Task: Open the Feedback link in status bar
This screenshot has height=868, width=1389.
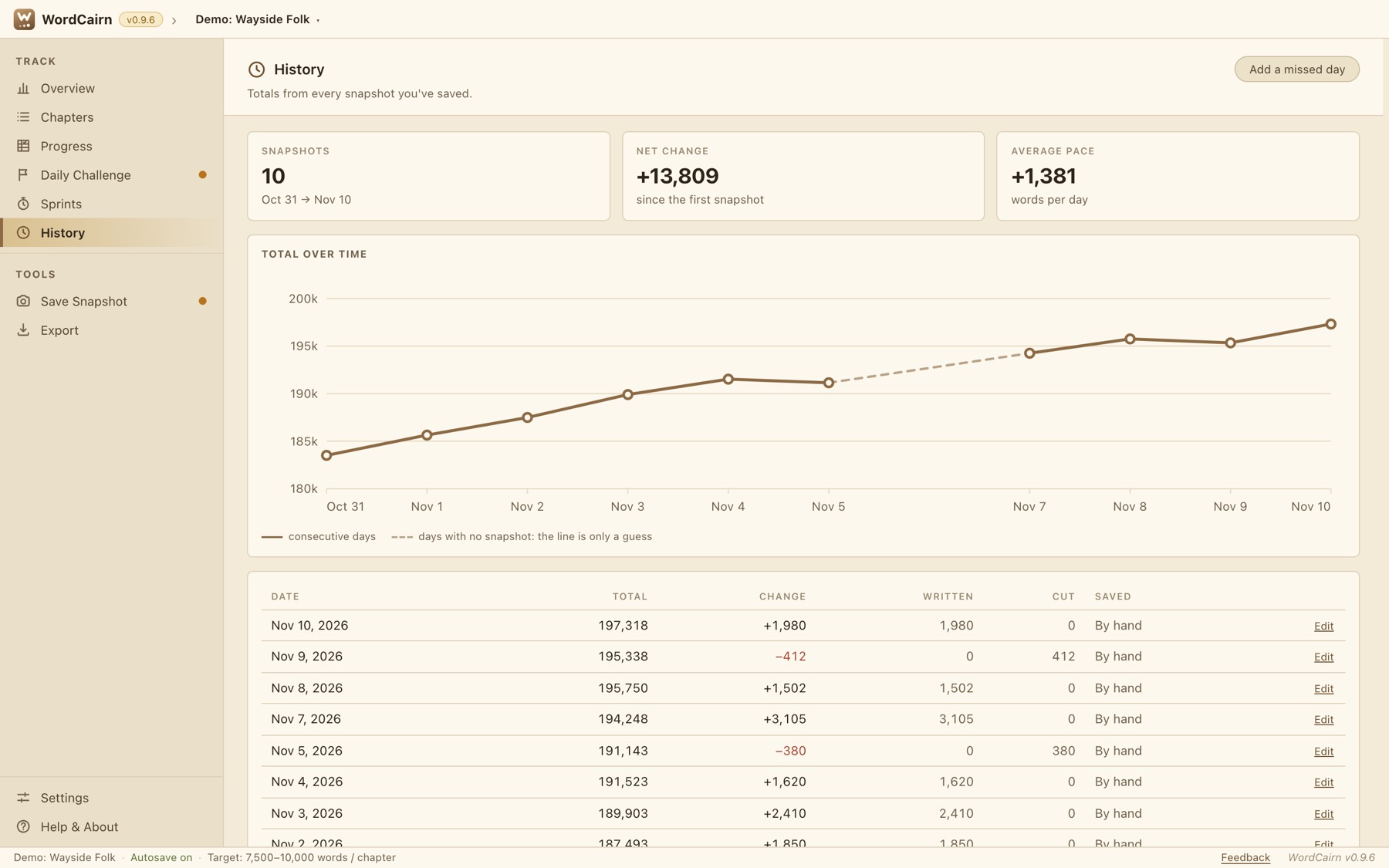Action: (1245, 857)
